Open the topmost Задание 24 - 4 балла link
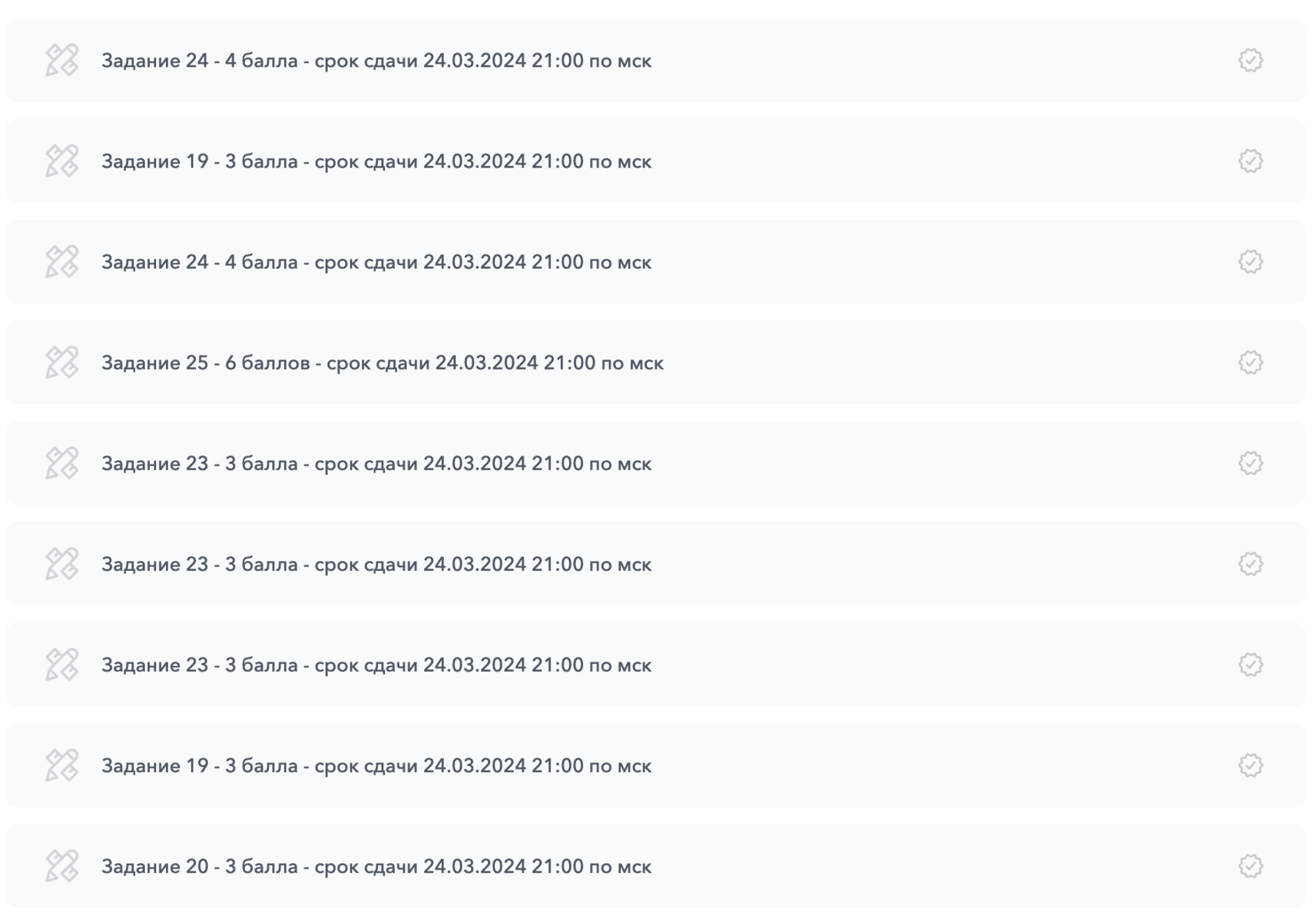1316x922 pixels. click(376, 61)
